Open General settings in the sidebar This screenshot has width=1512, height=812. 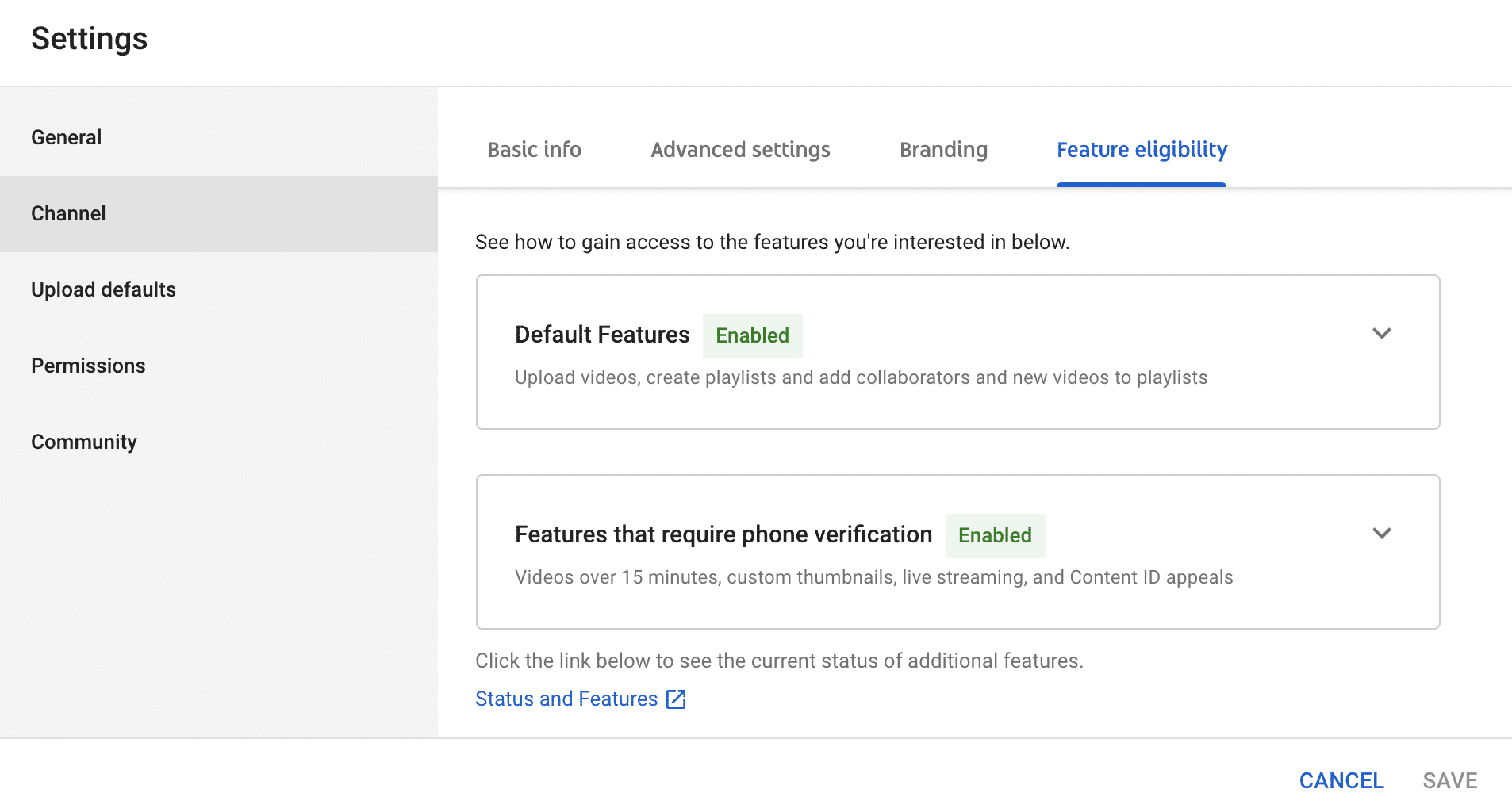(x=66, y=136)
